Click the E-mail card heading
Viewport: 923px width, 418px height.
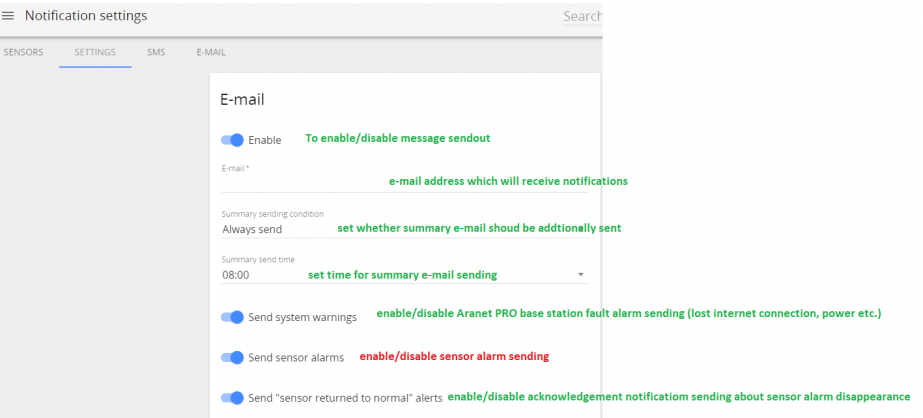point(242,99)
